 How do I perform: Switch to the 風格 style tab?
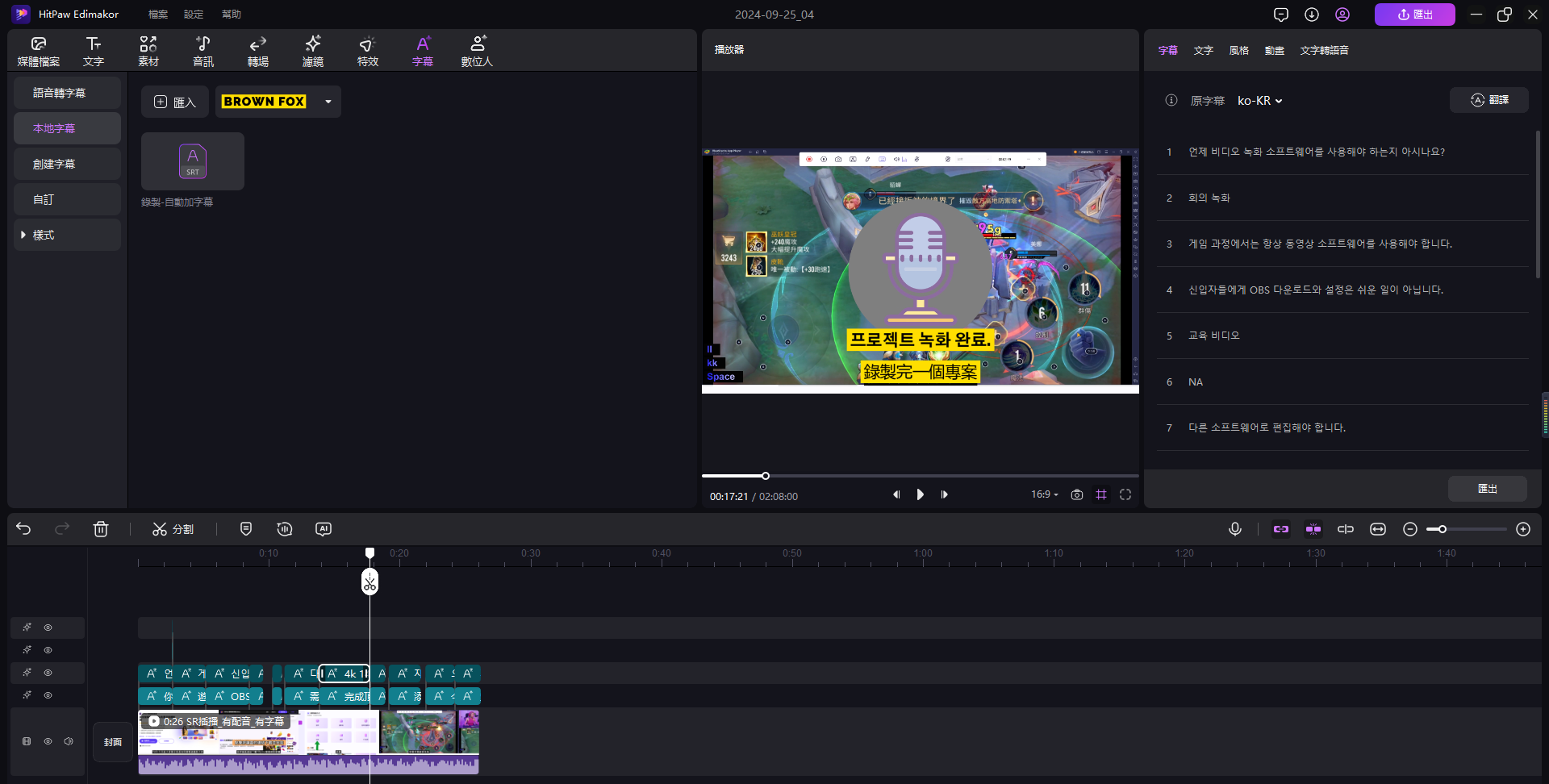pyautogui.click(x=1239, y=50)
